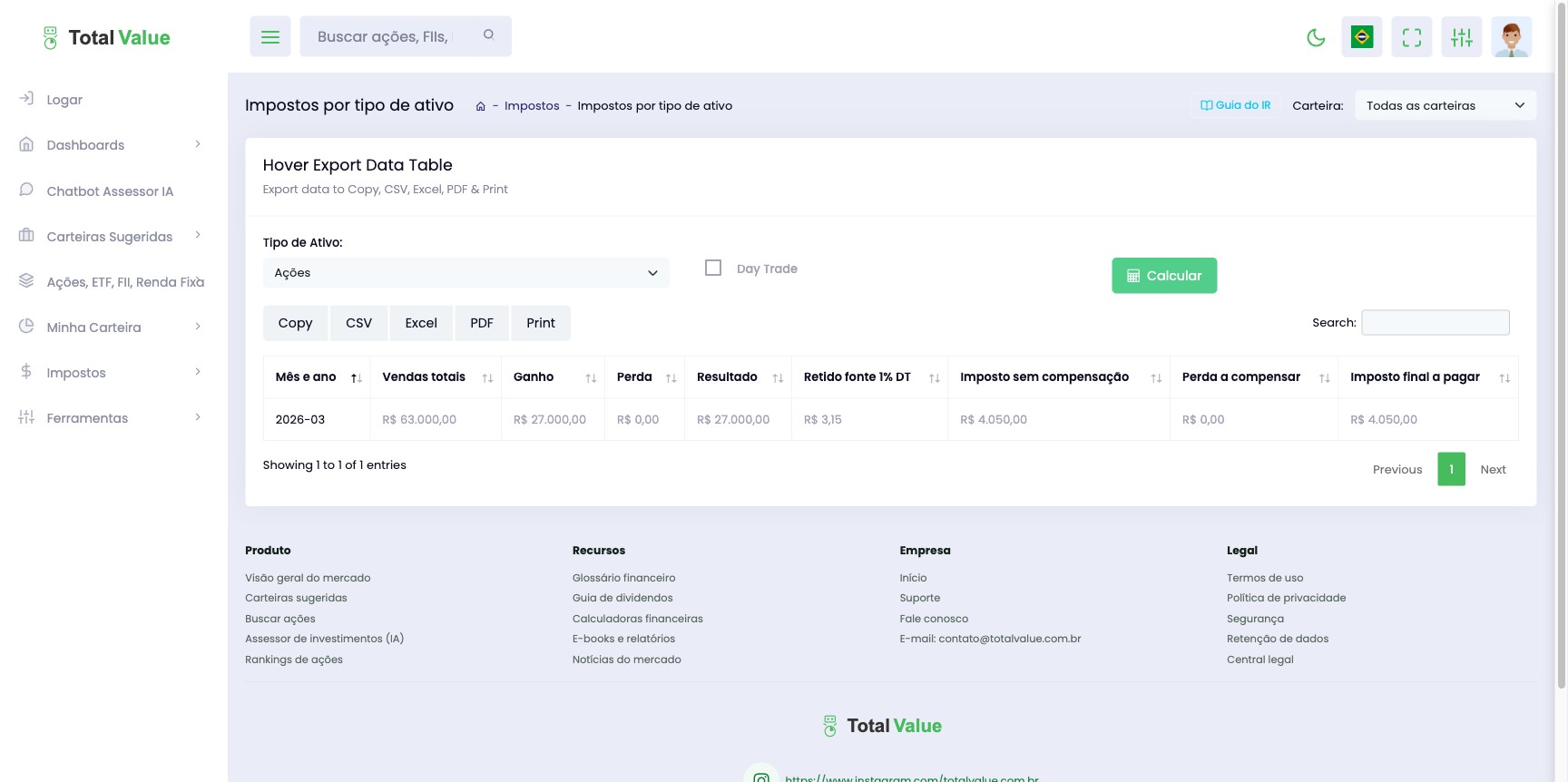Focus the table Search input field
1568x782 pixels.
click(1436, 322)
